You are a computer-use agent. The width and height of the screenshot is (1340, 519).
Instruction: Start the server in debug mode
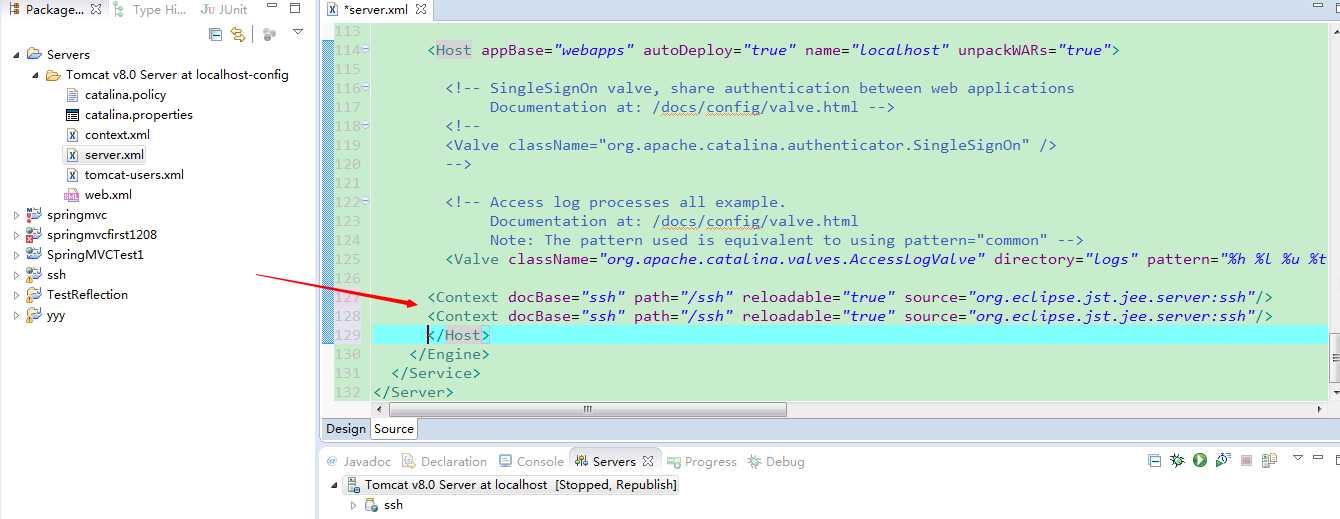click(x=1177, y=461)
